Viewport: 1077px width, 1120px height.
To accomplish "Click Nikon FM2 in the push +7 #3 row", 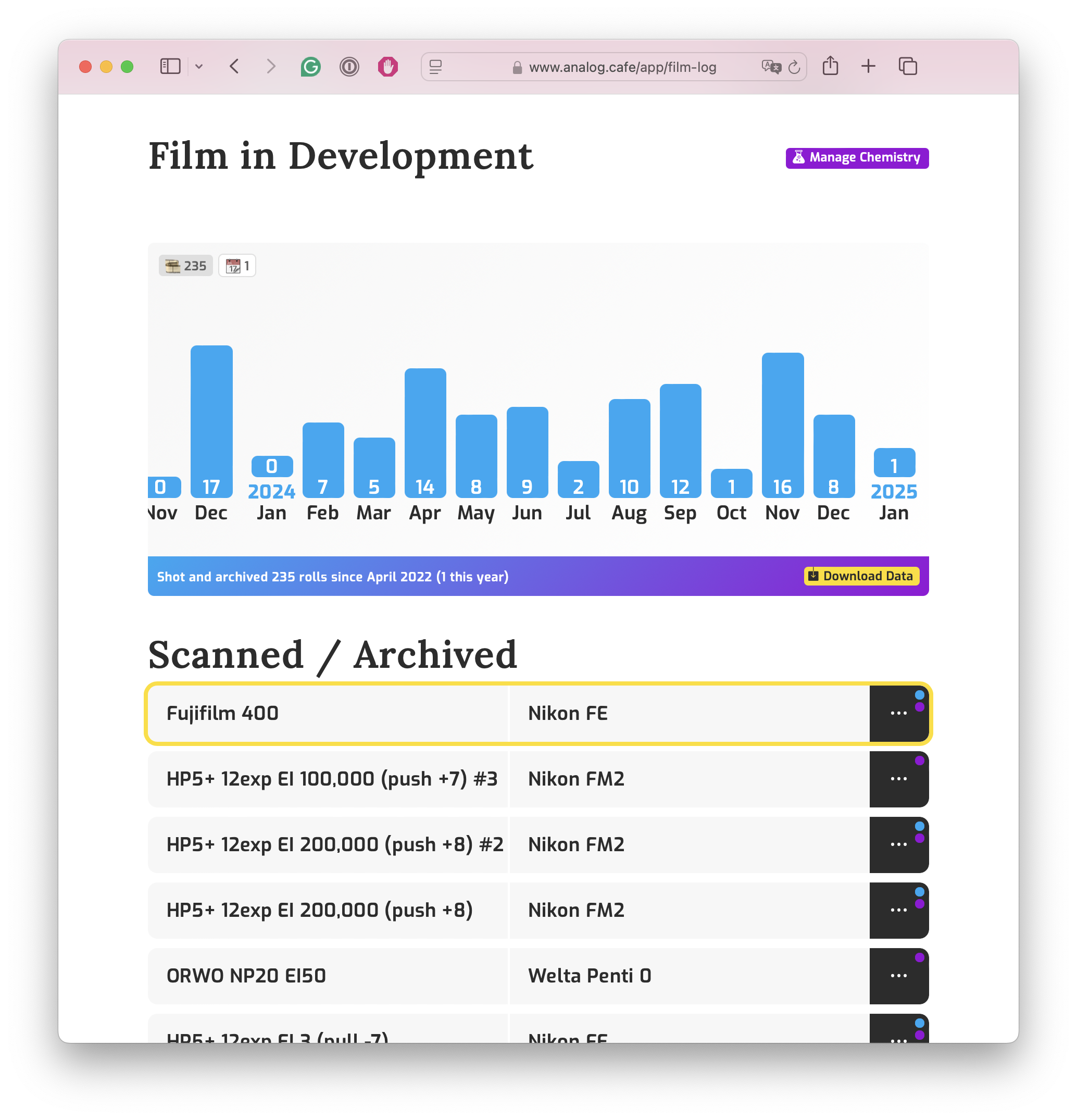I will (x=689, y=779).
